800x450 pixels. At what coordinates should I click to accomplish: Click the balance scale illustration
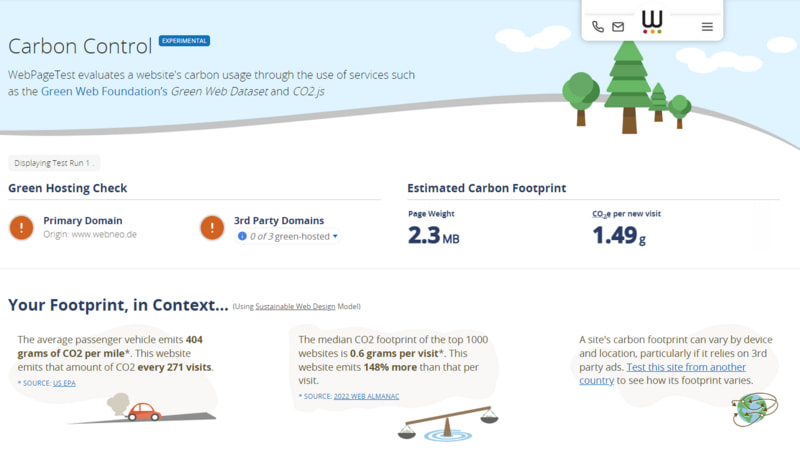point(448,423)
